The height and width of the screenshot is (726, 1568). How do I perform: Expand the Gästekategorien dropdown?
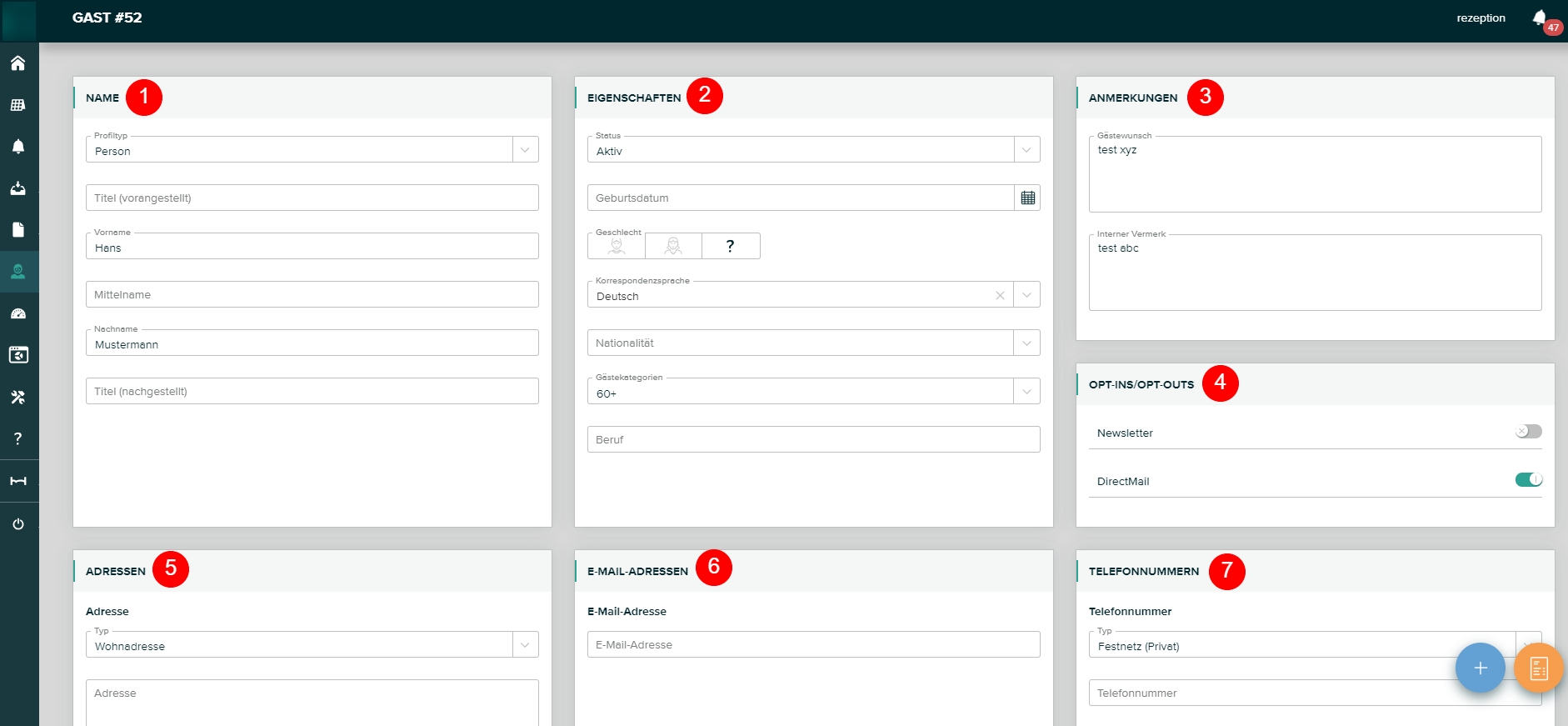1026,391
